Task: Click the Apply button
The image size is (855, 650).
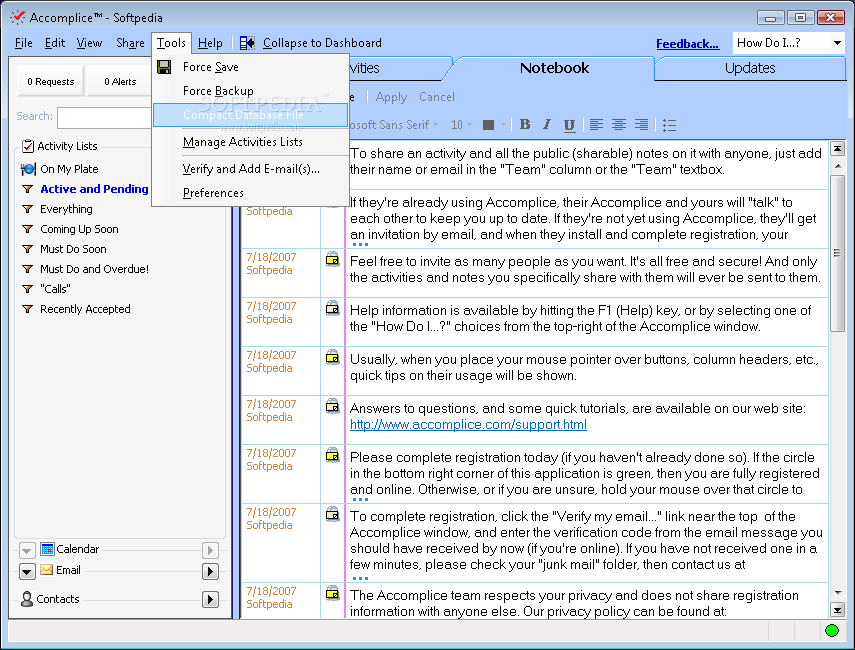Action: click(x=391, y=97)
